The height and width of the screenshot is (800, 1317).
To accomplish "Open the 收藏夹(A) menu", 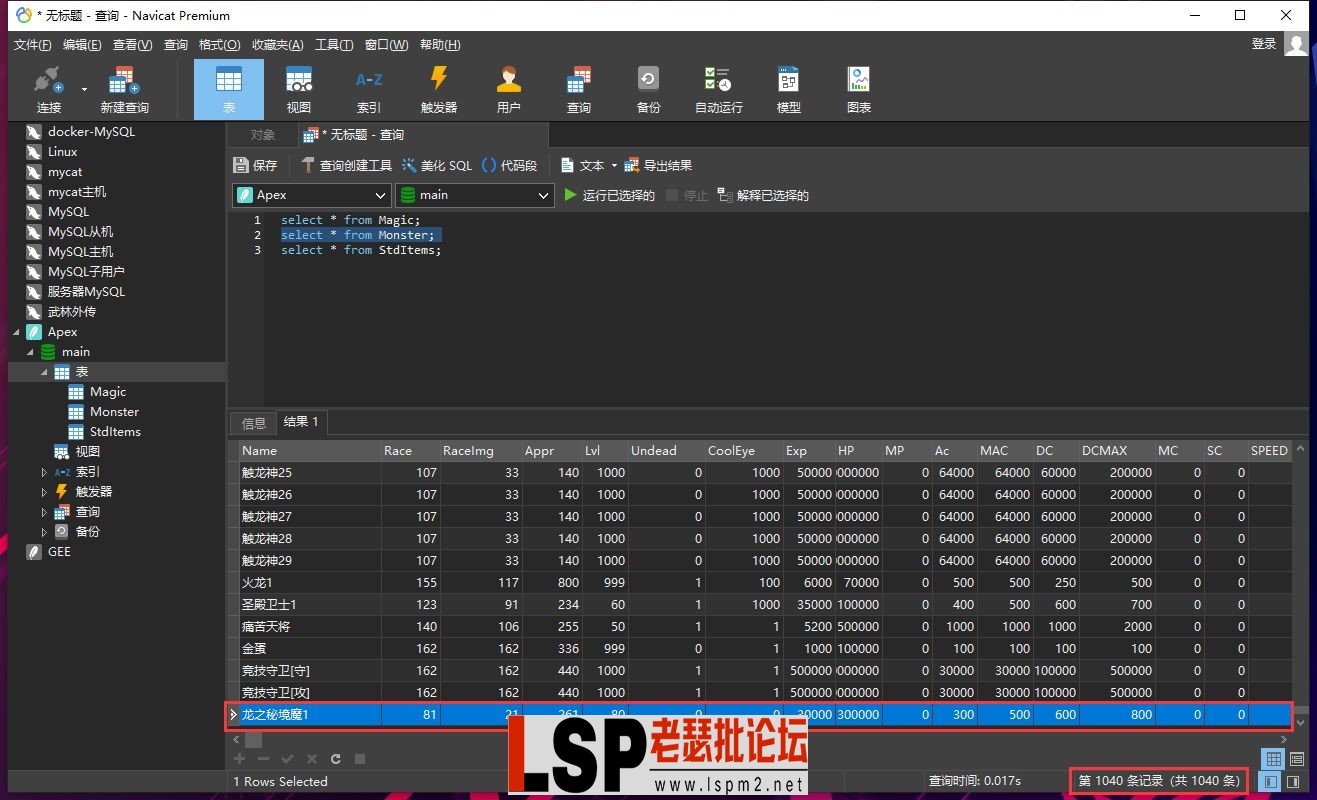I will [x=276, y=45].
